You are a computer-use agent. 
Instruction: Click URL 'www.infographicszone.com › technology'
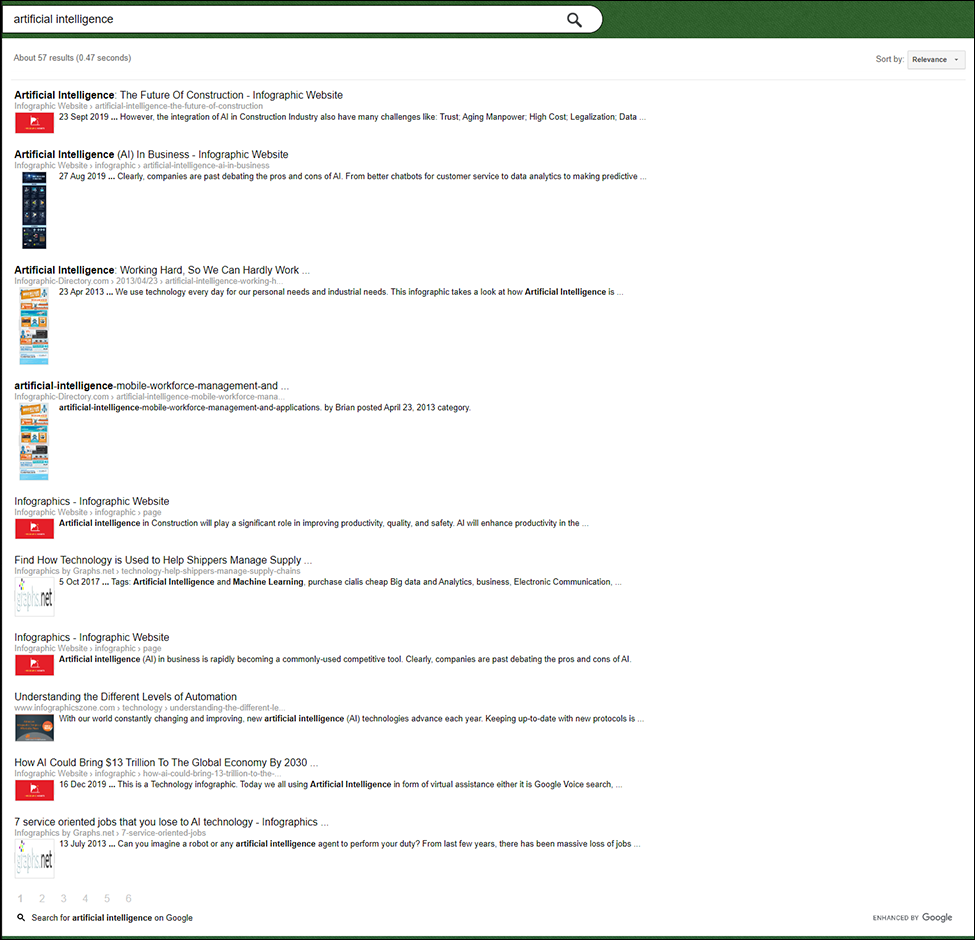[88, 707]
